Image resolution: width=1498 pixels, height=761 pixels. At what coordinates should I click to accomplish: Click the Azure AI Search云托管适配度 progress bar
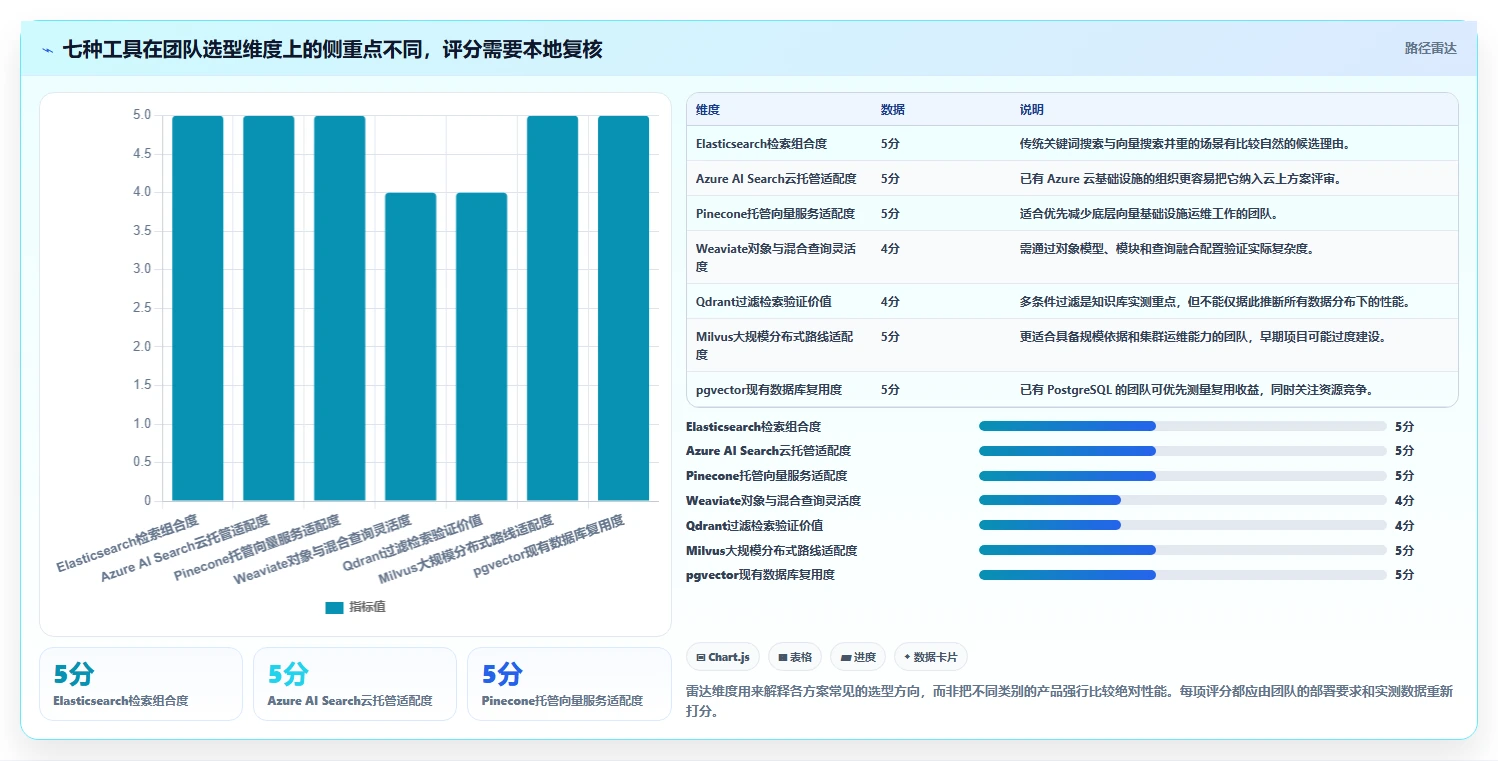pos(1183,451)
